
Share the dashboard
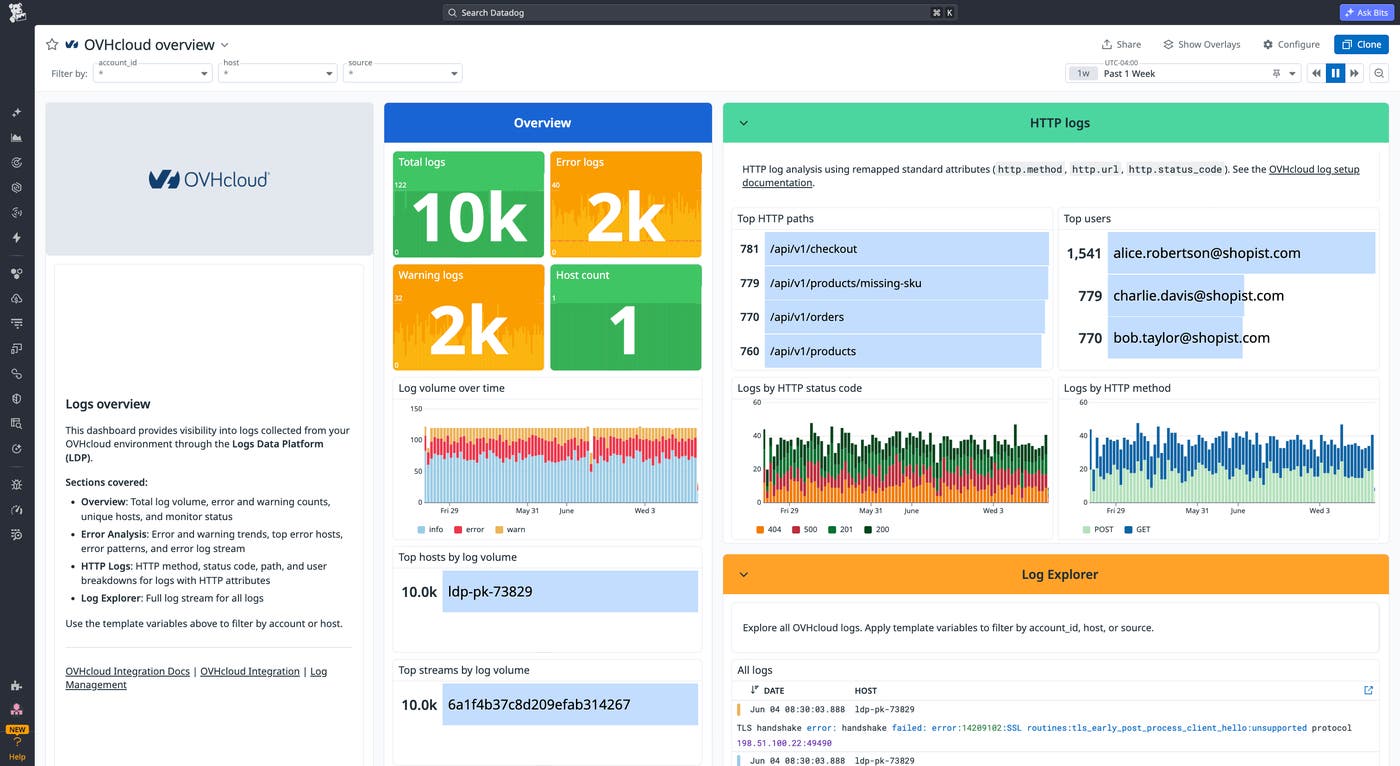click(x=1121, y=44)
